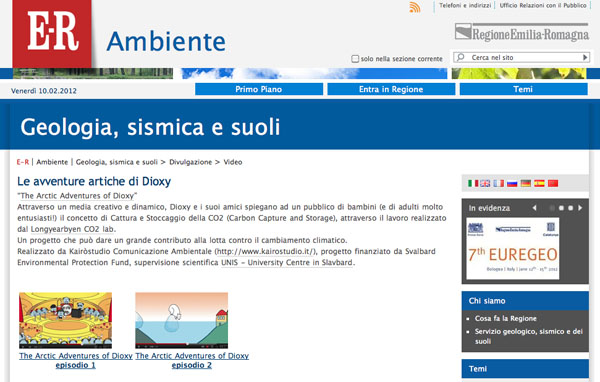
Task: Click the E-R red logo
Action: (x=52, y=34)
